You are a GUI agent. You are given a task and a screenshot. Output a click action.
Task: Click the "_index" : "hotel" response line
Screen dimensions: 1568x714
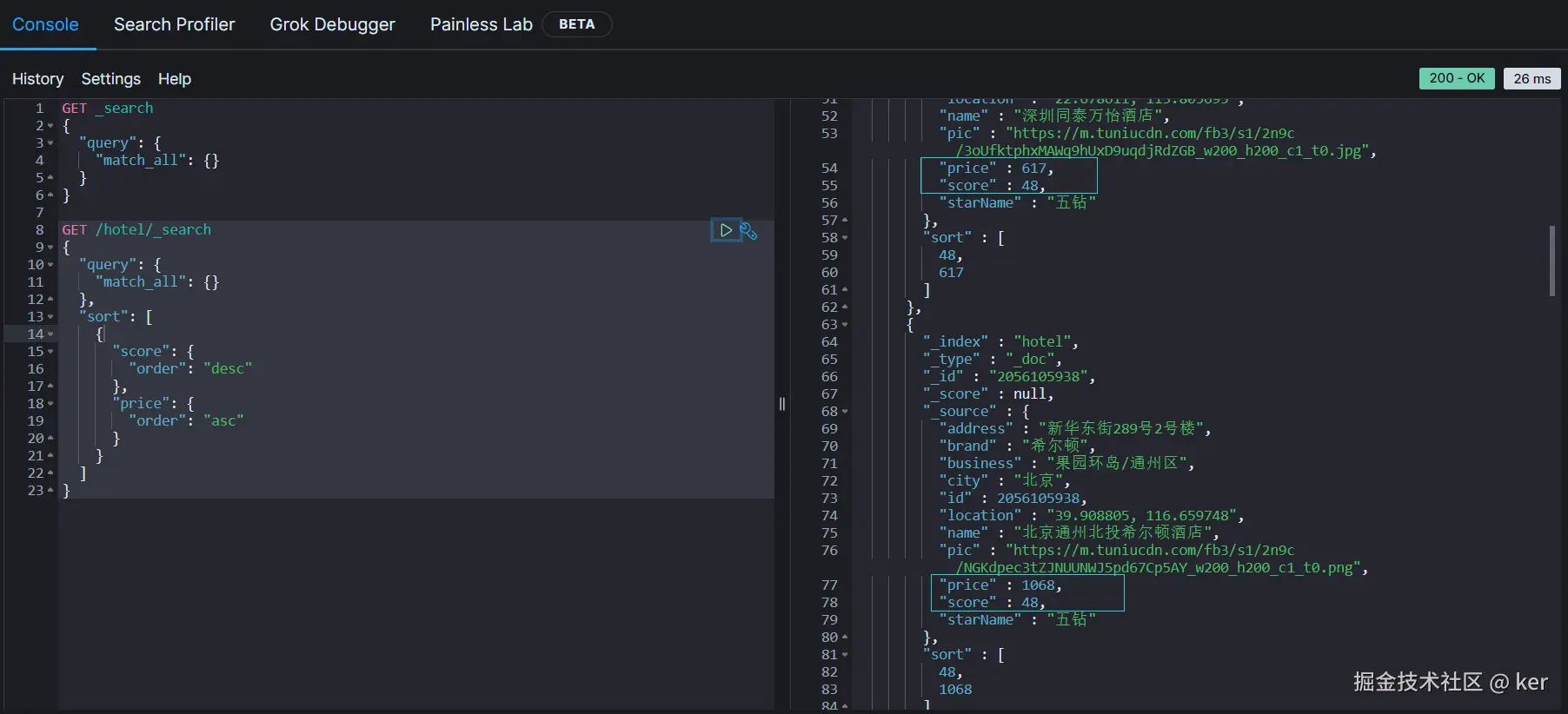click(x=1000, y=342)
